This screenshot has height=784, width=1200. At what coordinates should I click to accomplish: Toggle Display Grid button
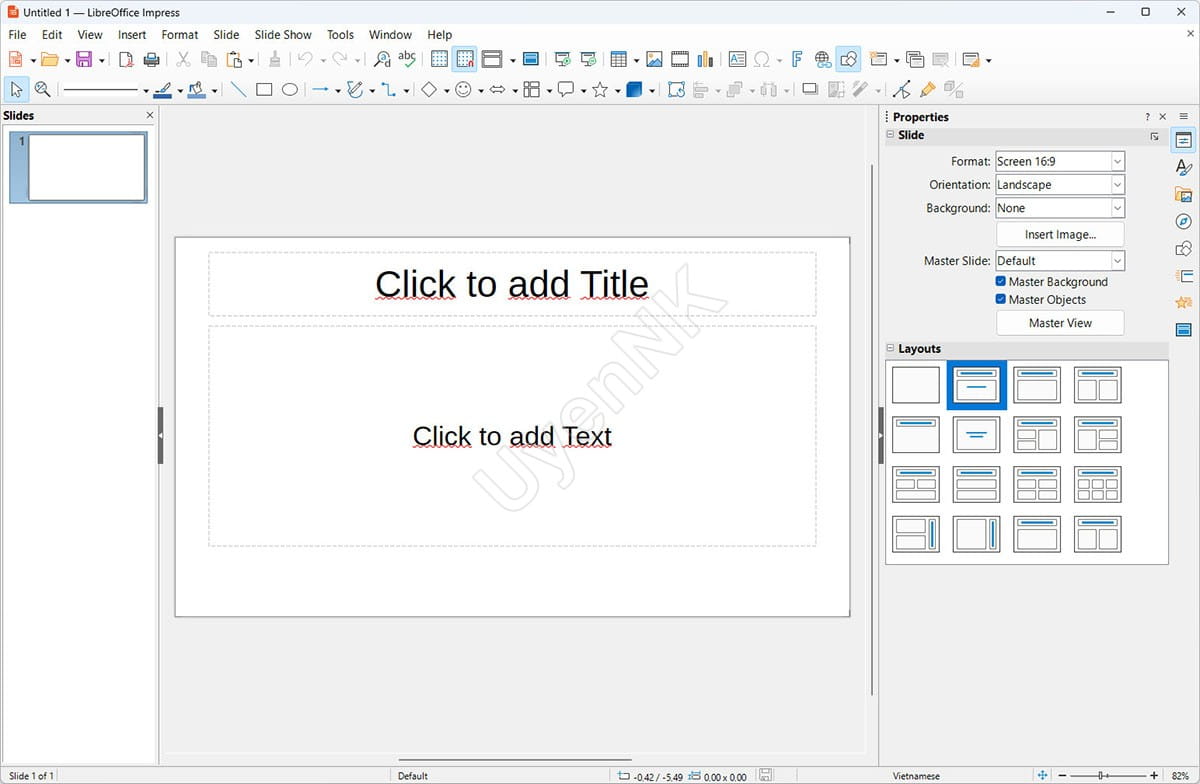click(x=439, y=60)
